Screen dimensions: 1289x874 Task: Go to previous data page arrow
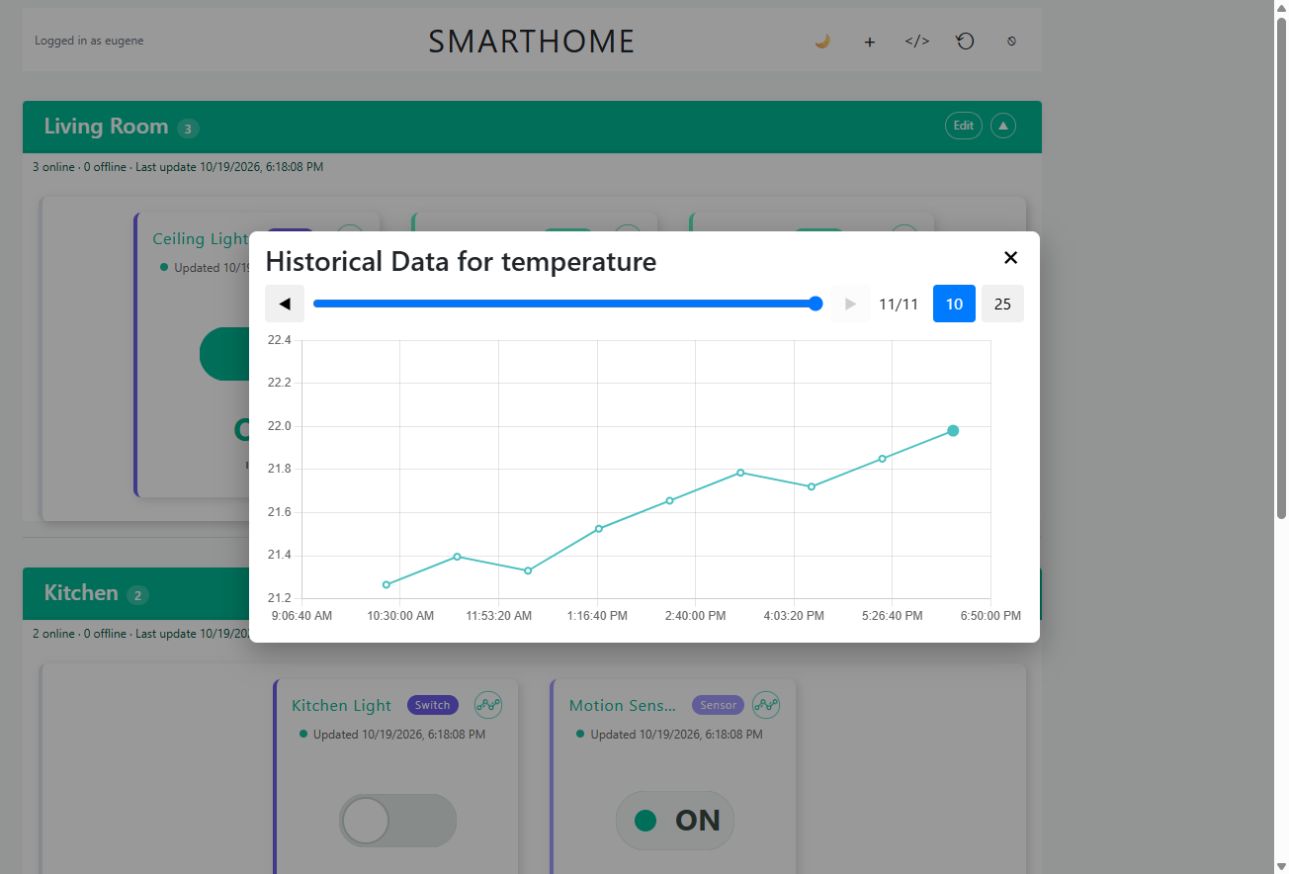[285, 304]
